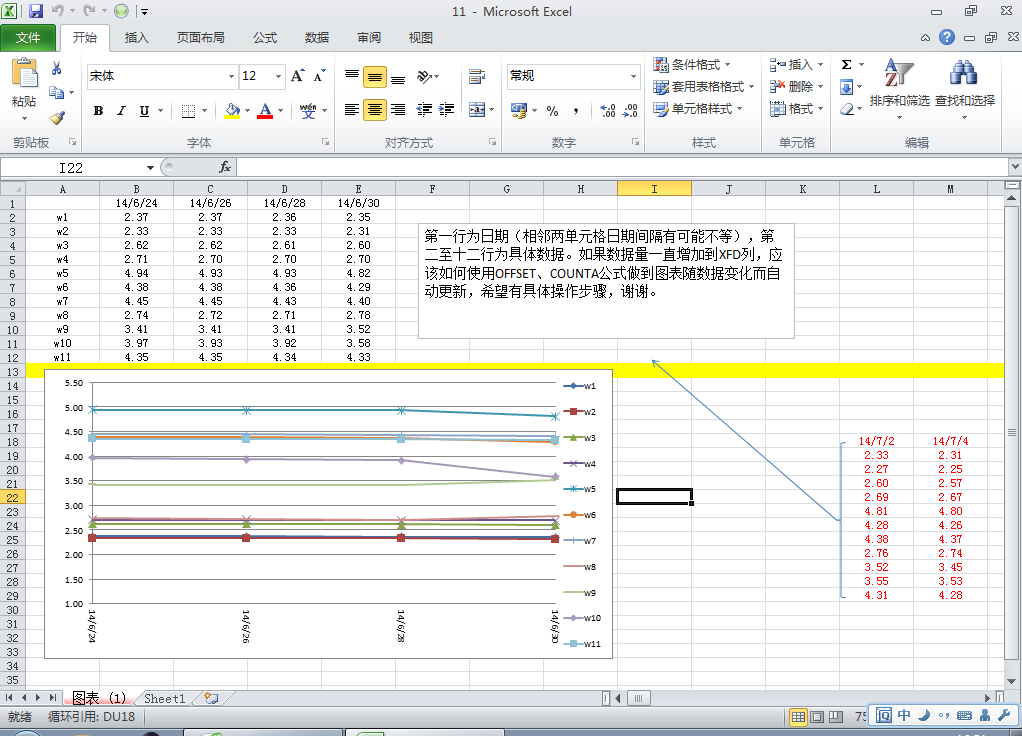This screenshot has width=1022, height=736.
Task: Click the phonetic guide wén icon
Action: pyautogui.click(x=308, y=111)
